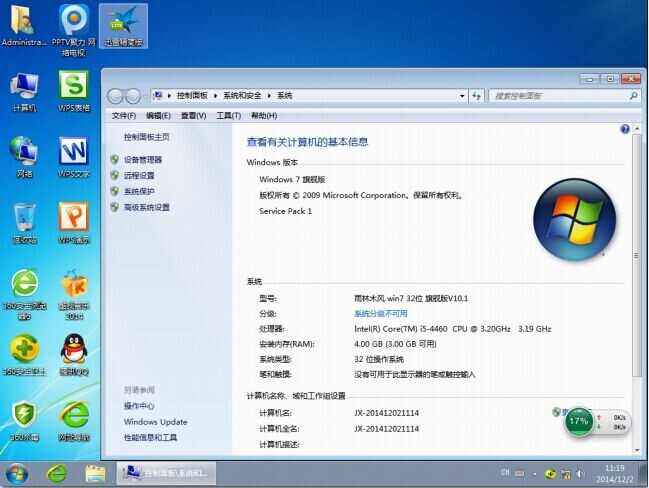The width and height of the screenshot is (649, 488).
Task: Open the 工具(T) menu
Action: 228,116
